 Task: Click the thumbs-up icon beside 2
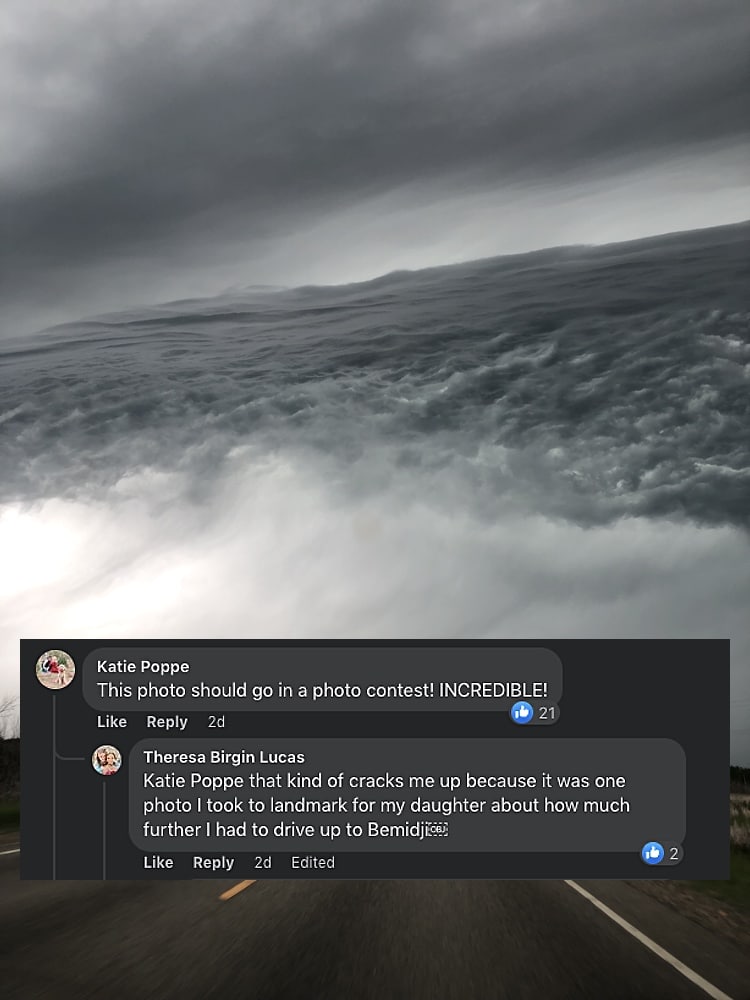pos(652,853)
